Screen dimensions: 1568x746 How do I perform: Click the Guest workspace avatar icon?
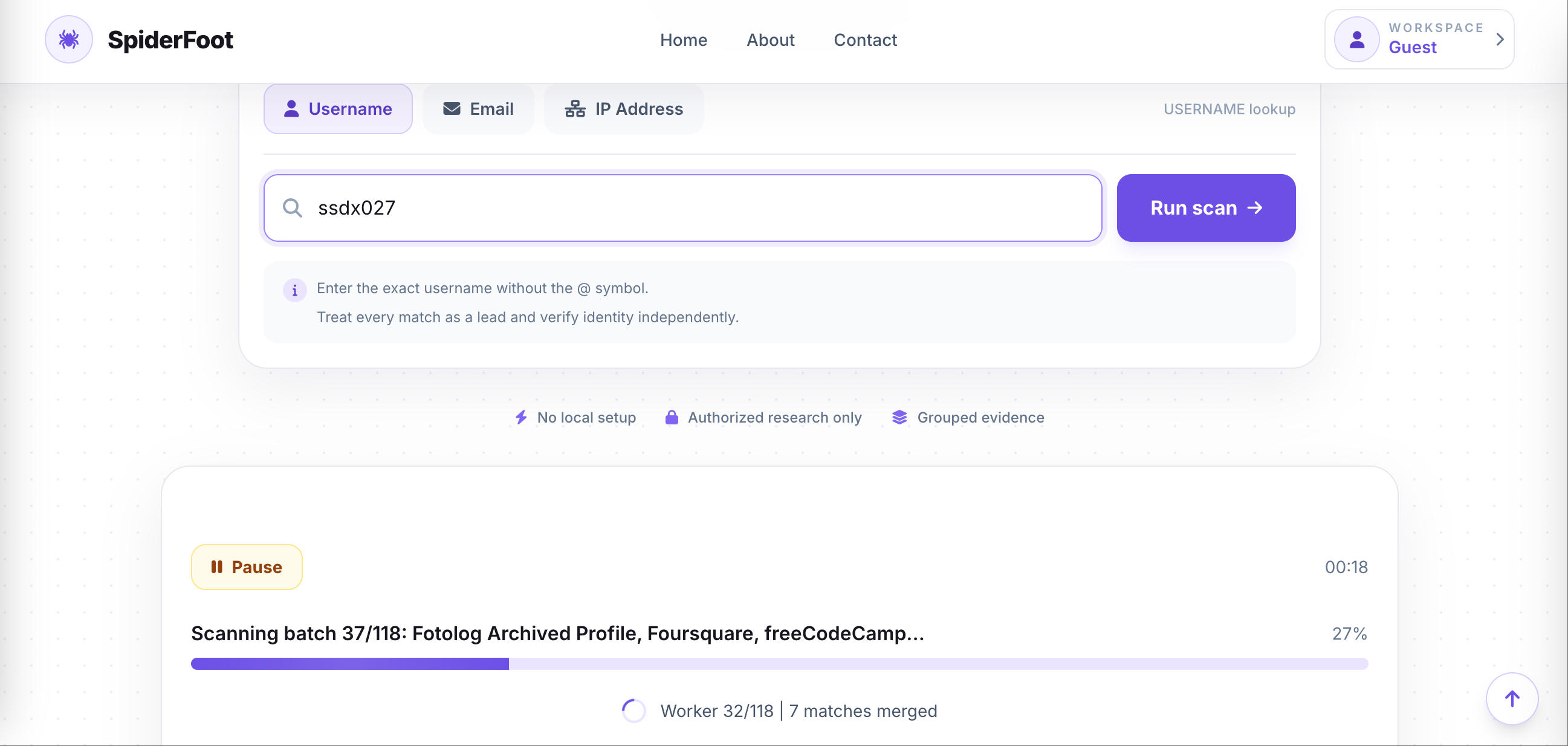(x=1356, y=39)
